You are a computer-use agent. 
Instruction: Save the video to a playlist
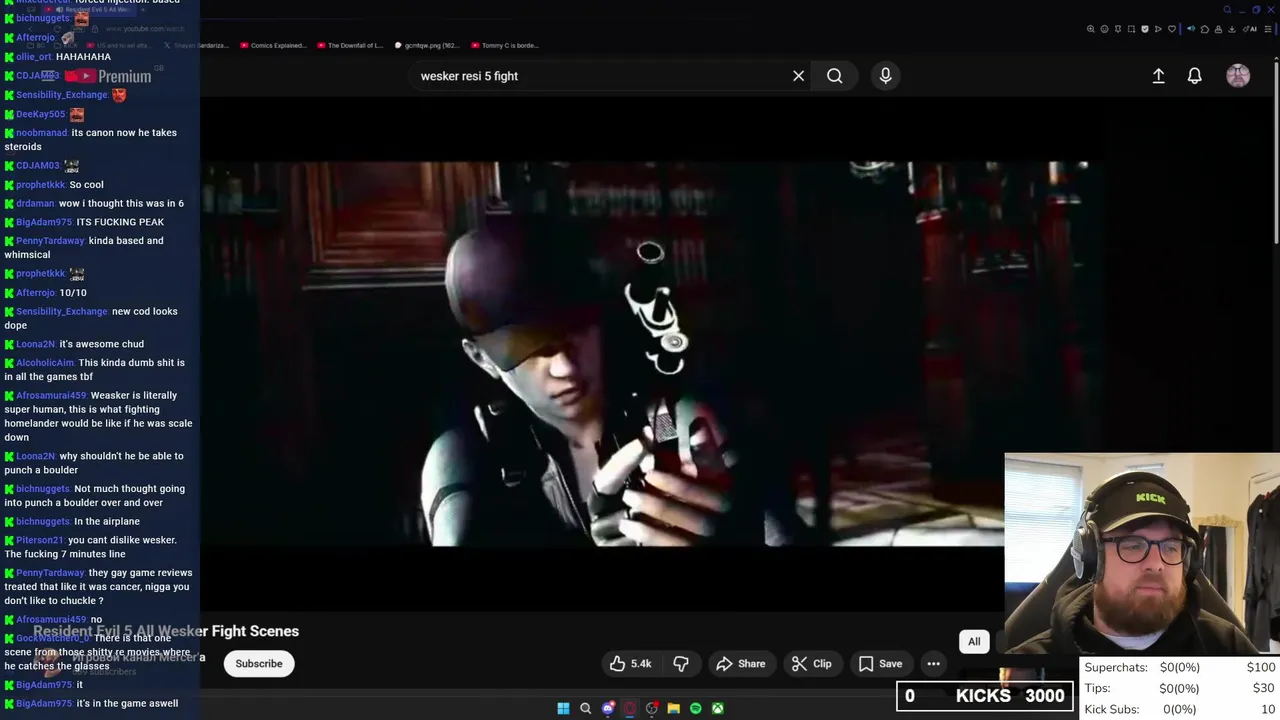tap(880, 664)
